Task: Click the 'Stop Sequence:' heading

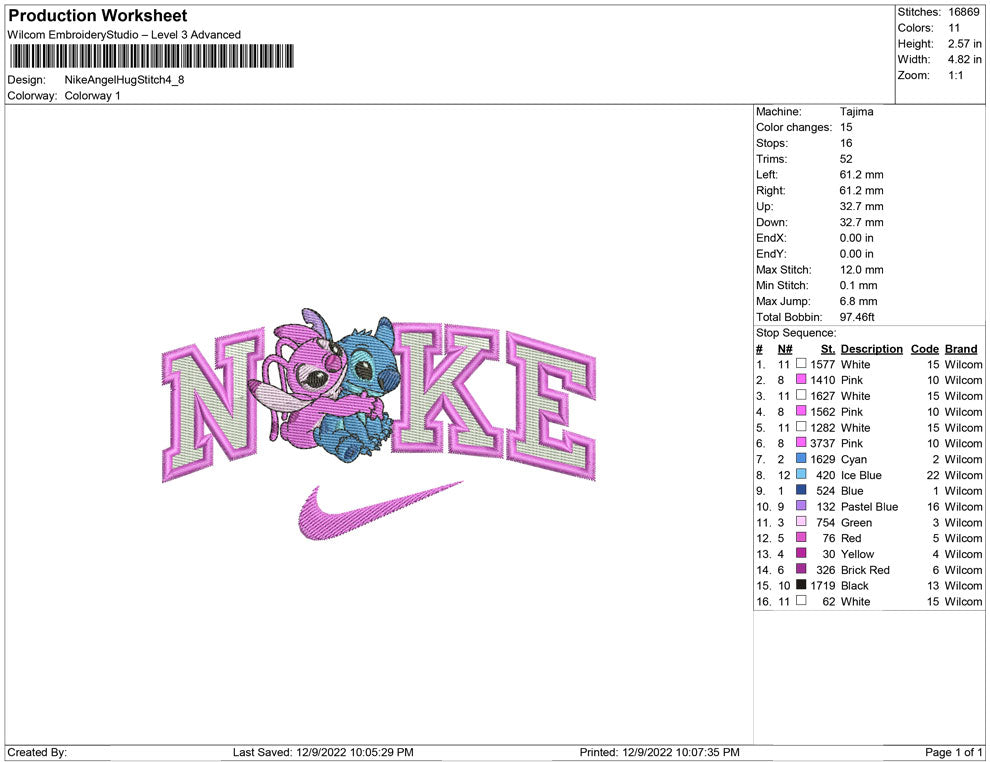Action: point(796,333)
